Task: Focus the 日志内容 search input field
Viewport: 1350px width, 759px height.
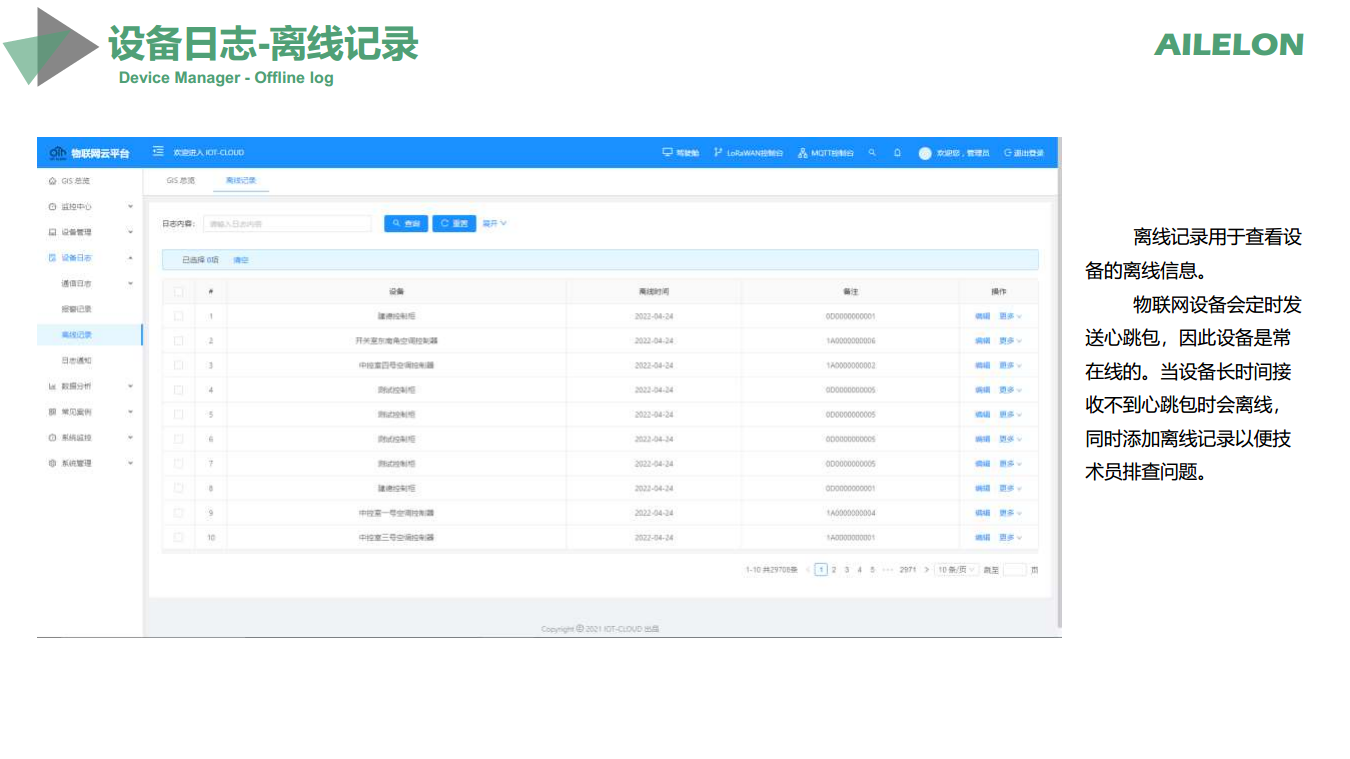Action: tap(287, 224)
